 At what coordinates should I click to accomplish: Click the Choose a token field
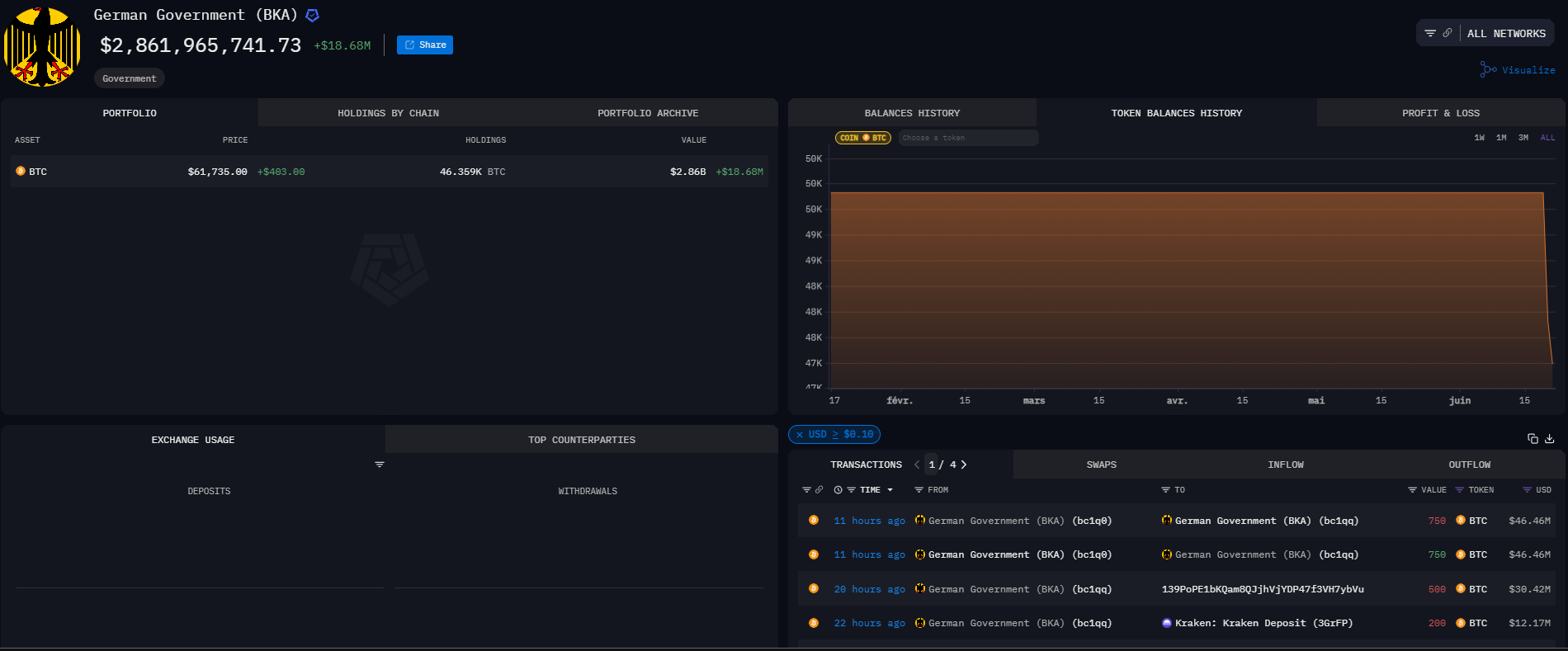pos(968,138)
